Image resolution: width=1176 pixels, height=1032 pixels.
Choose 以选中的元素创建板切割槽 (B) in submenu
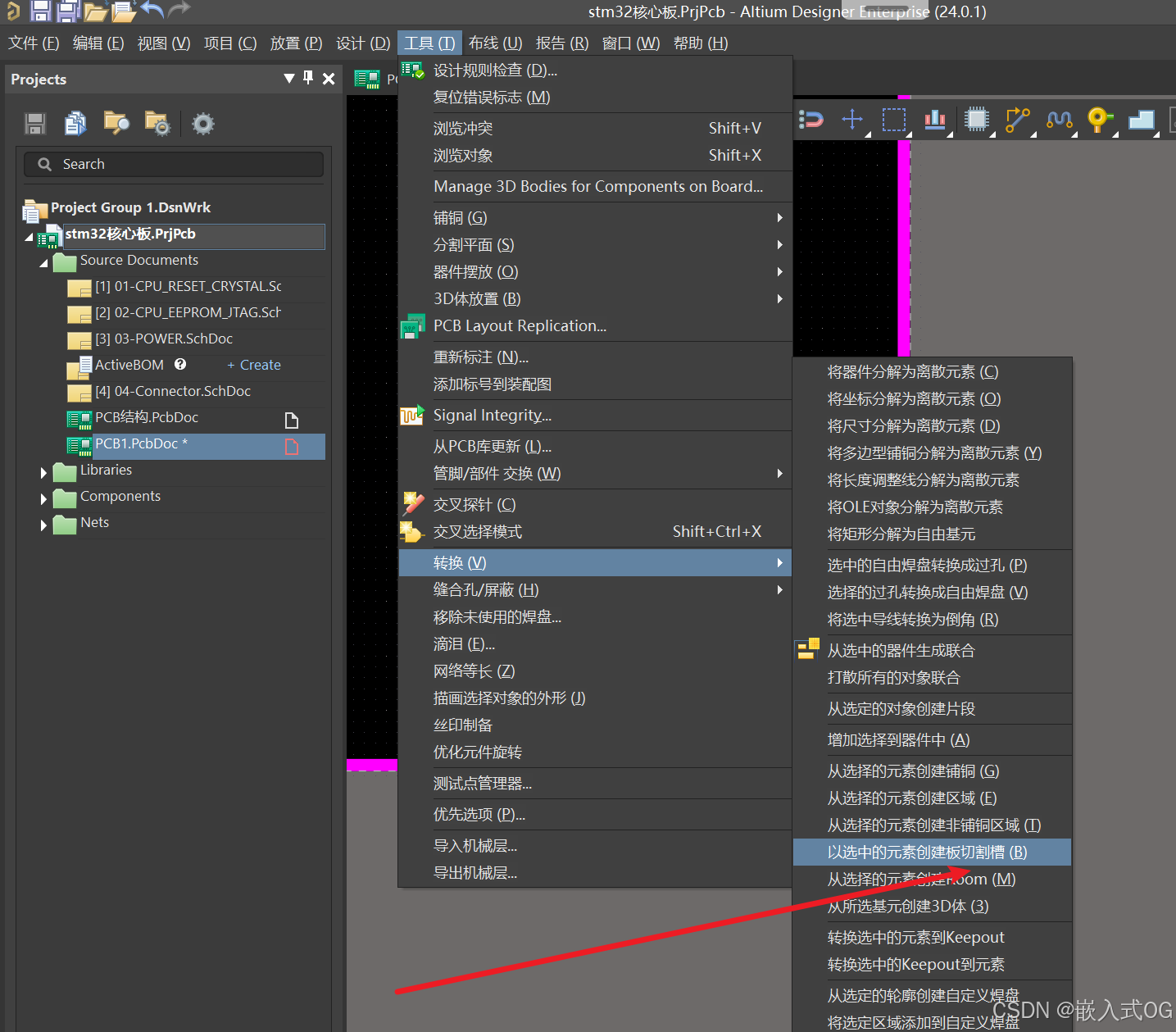(x=933, y=852)
